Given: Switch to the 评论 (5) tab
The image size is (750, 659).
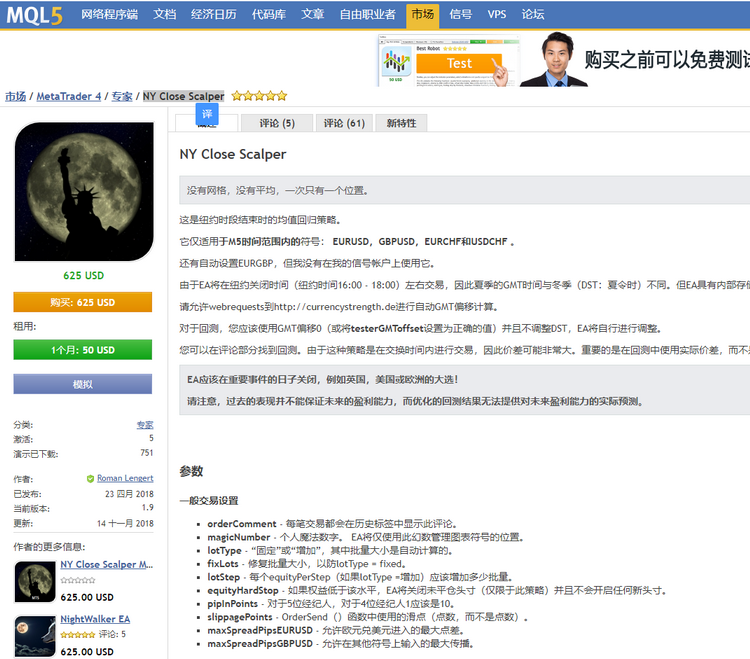Looking at the screenshot, I should [277, 123].
